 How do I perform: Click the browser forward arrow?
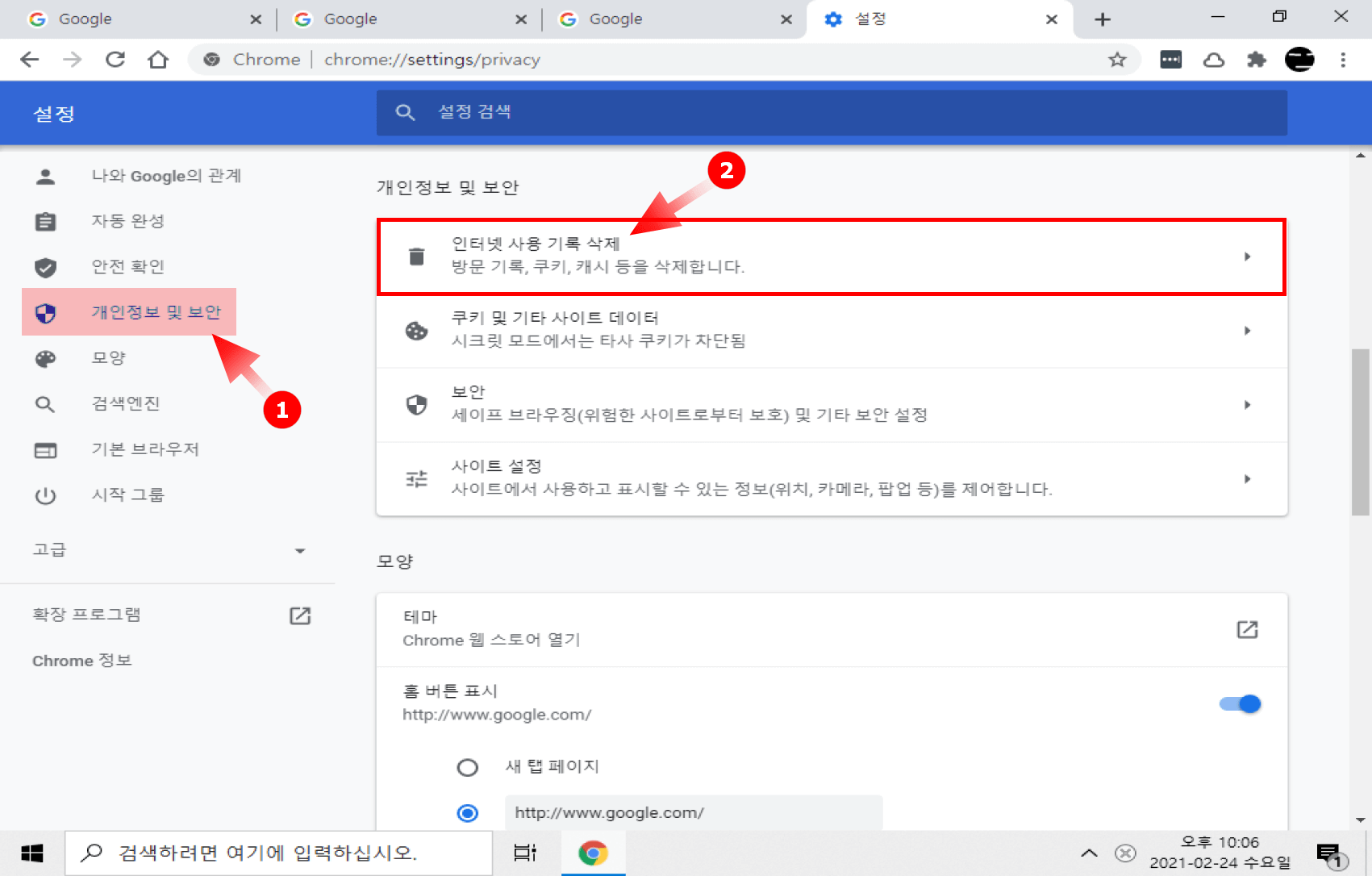click(73, 59)
